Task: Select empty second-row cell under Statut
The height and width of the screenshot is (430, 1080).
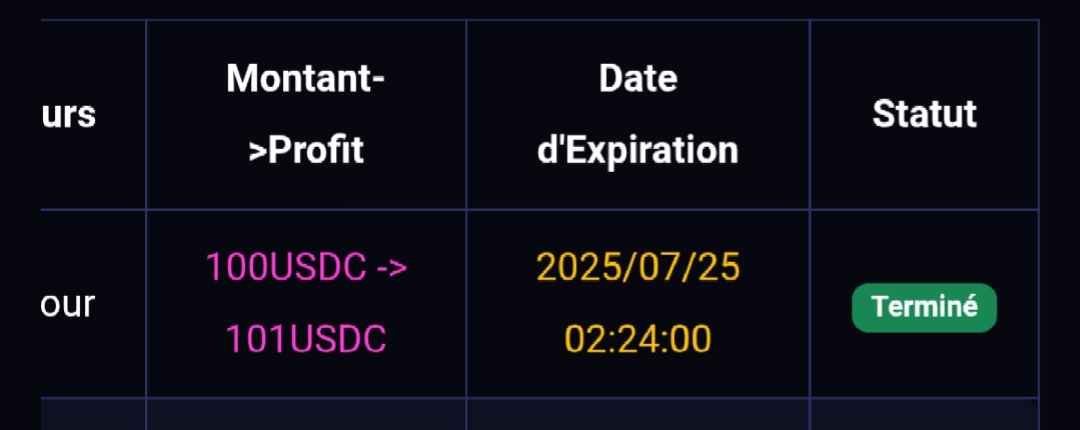Action: [924, 414]
